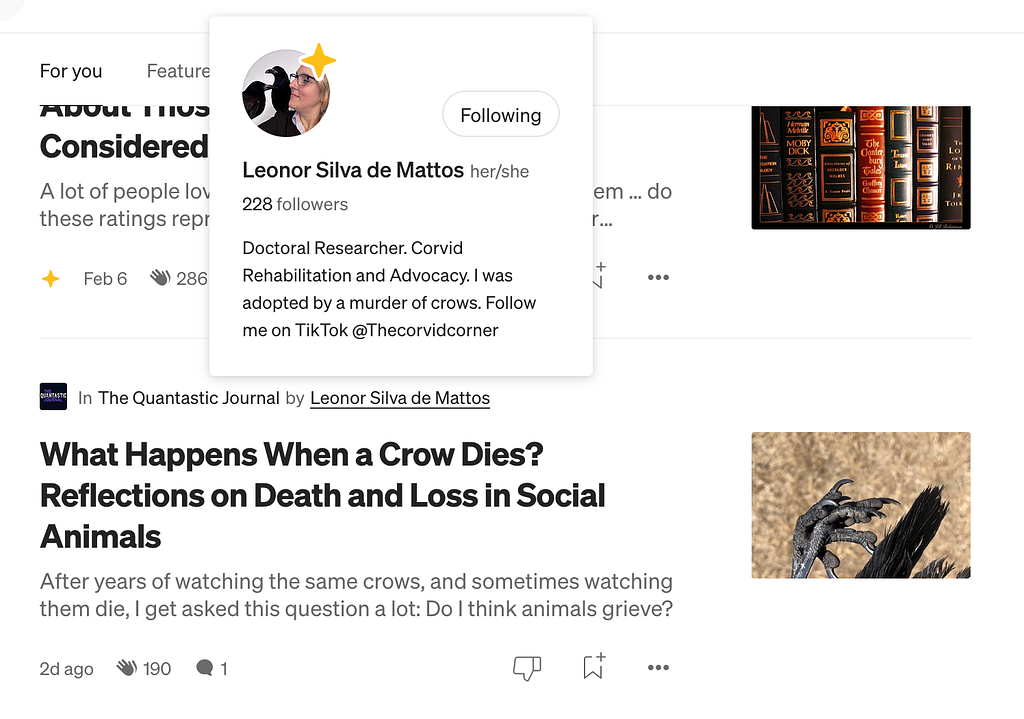Screen dimensions: 1024x719
Task: Open more options for the Feb 6 article
Action: coord(658,277)
